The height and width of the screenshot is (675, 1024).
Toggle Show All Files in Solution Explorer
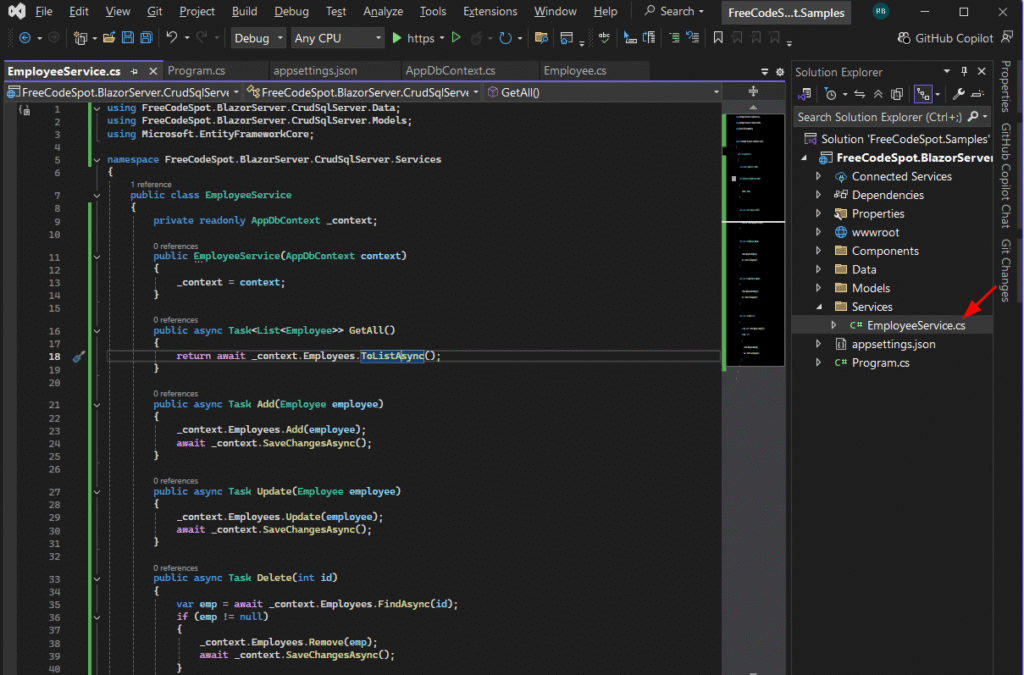pyautogui.click(x=898, y=94)
